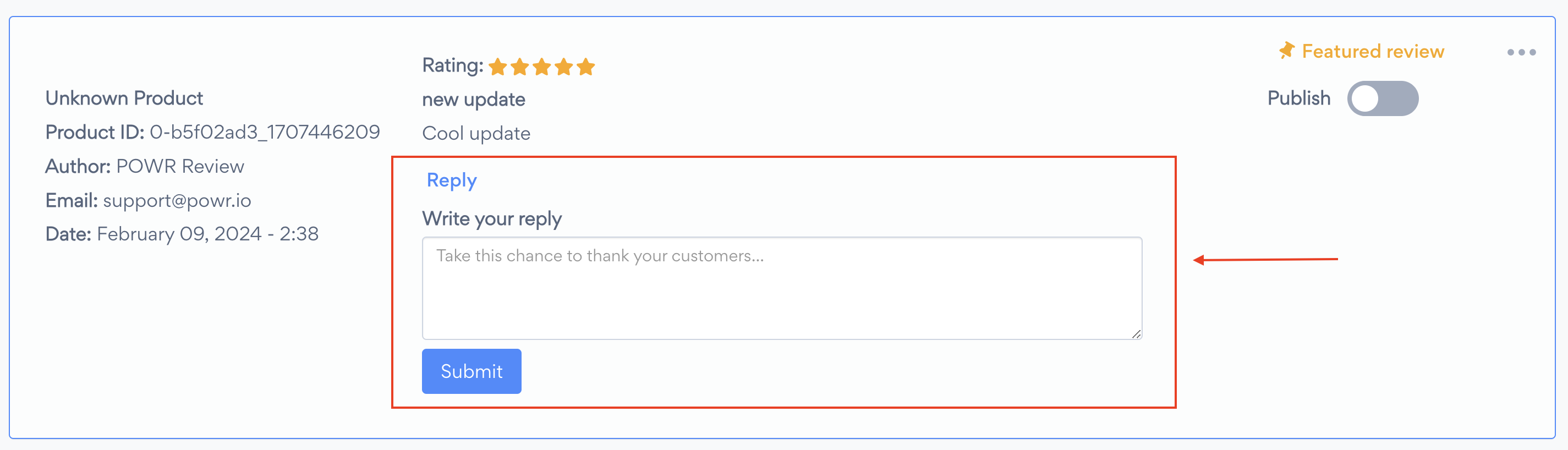This screenshot has height=450, width=1568.
Task: Click the second rating star
Action: [520, 67]
